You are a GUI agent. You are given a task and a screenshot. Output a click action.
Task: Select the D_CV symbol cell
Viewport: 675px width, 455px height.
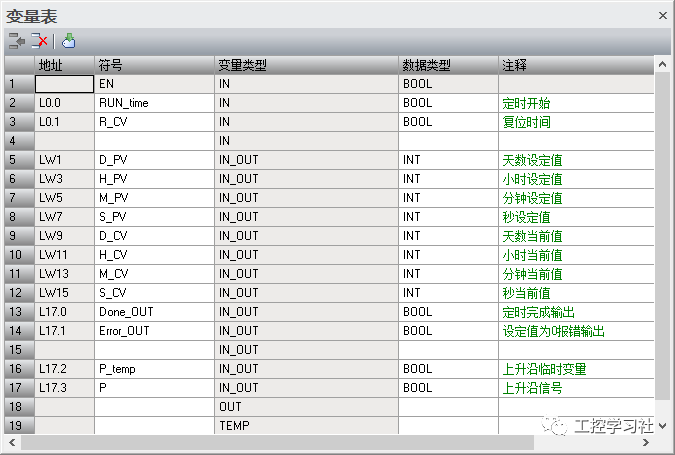[155, 236]
